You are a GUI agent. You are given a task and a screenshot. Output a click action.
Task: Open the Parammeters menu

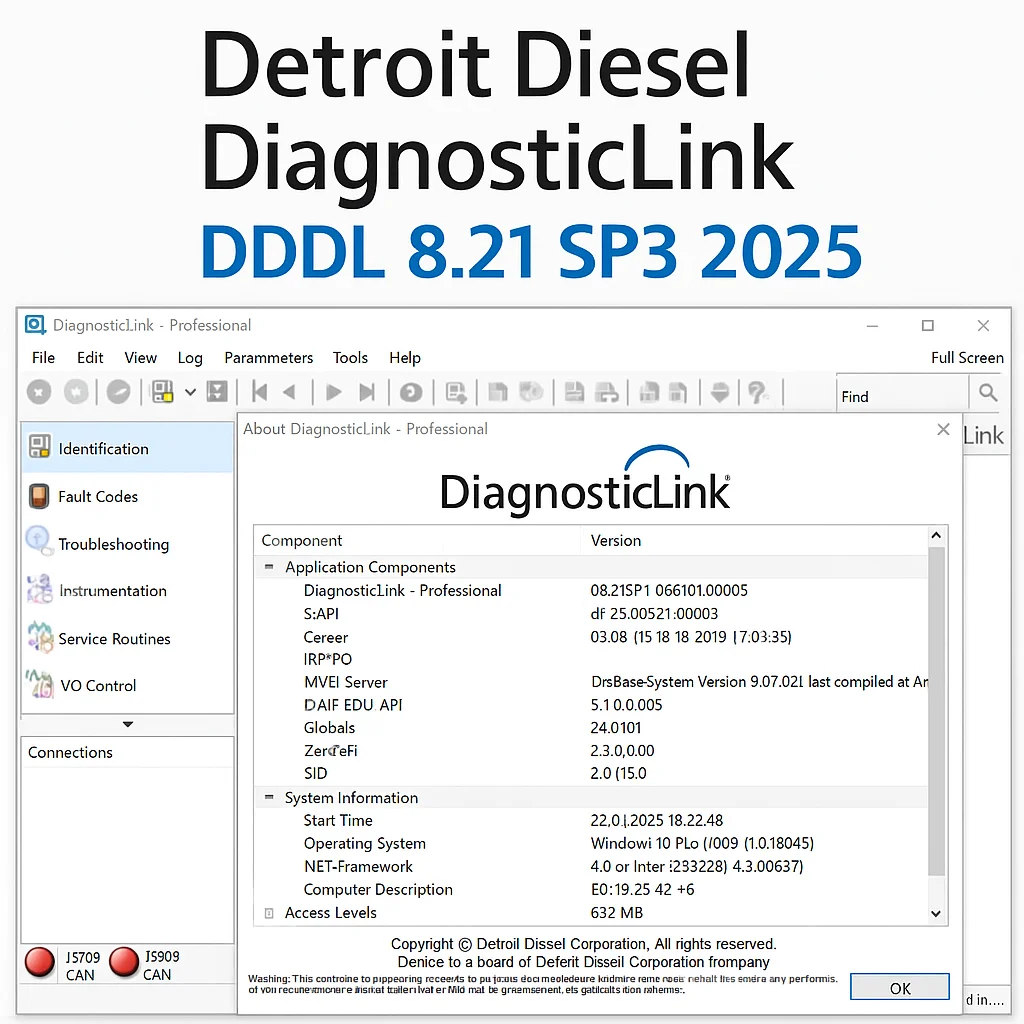pos(268,358)
